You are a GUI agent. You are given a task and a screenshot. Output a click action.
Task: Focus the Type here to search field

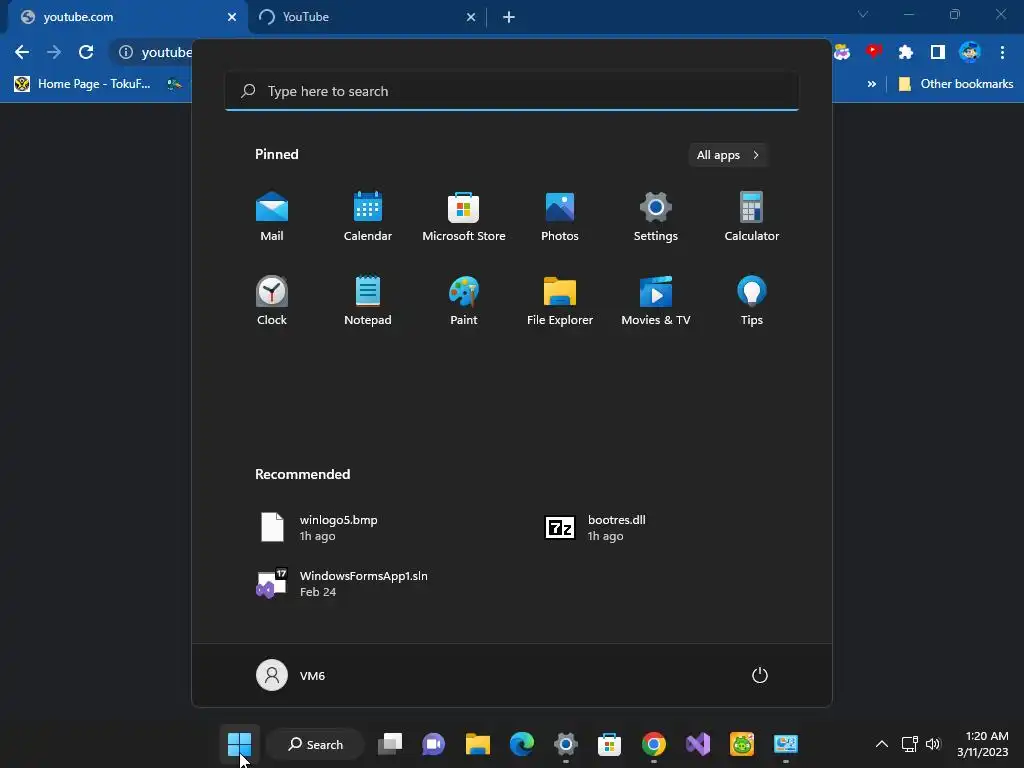tap(511, 91)
